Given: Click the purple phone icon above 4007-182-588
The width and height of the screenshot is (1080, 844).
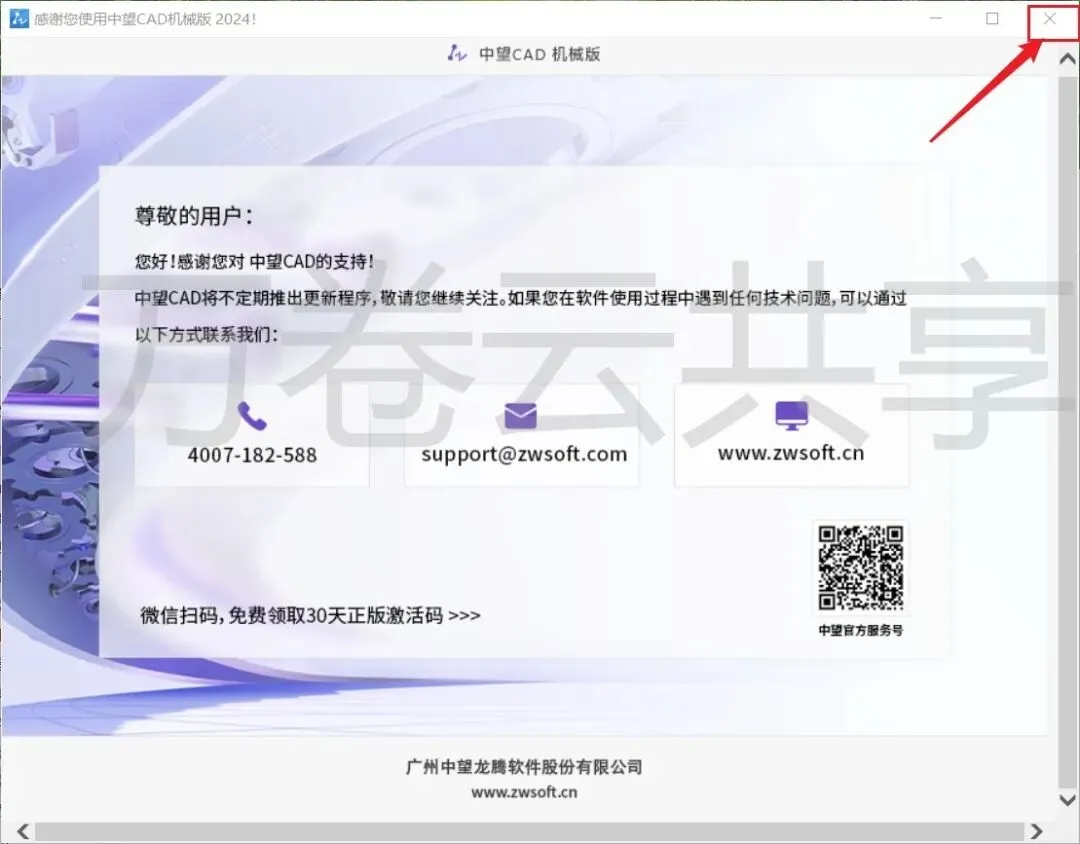Looking at the screenshot, I should [252, 416].
